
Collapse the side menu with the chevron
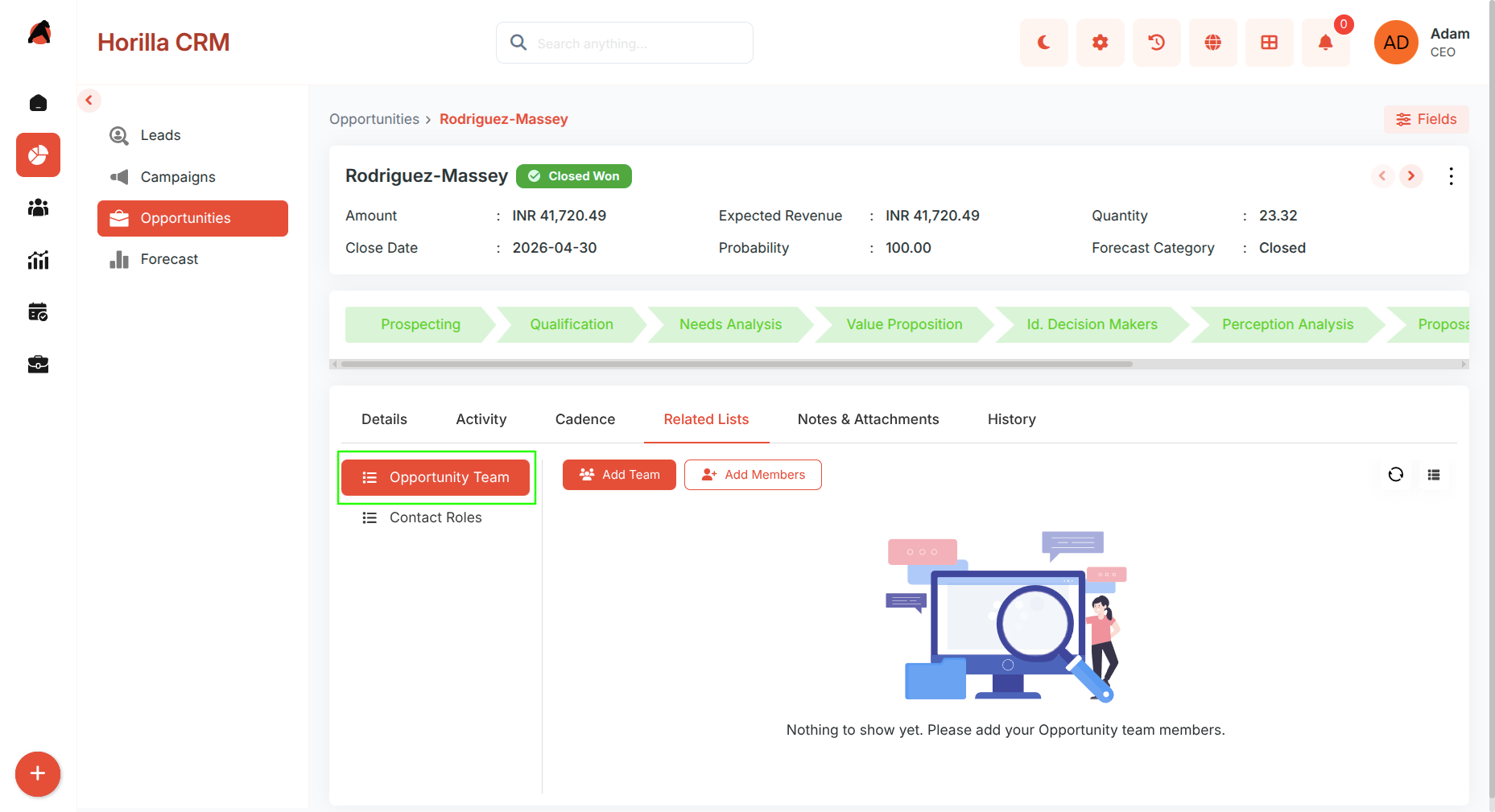click(x=89, y=101)
